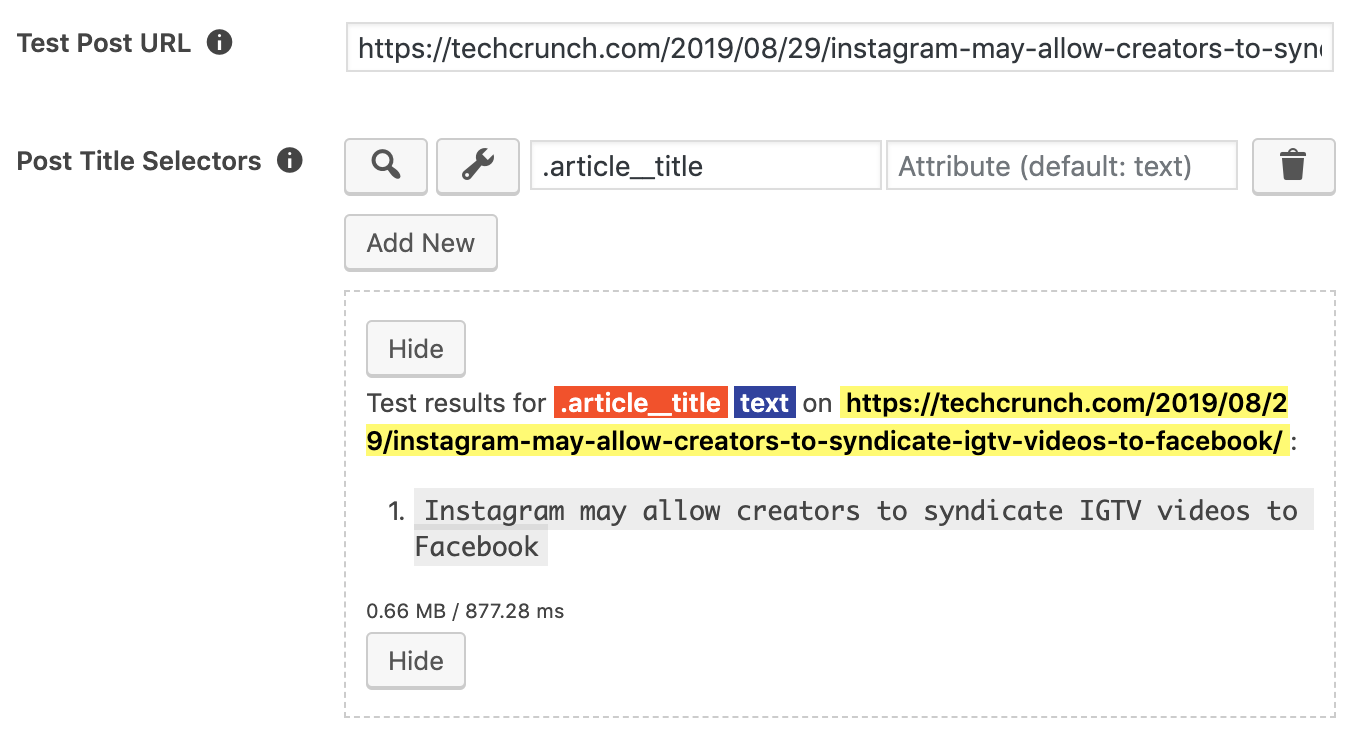Focus the .article__title selector field

point(705,166)
